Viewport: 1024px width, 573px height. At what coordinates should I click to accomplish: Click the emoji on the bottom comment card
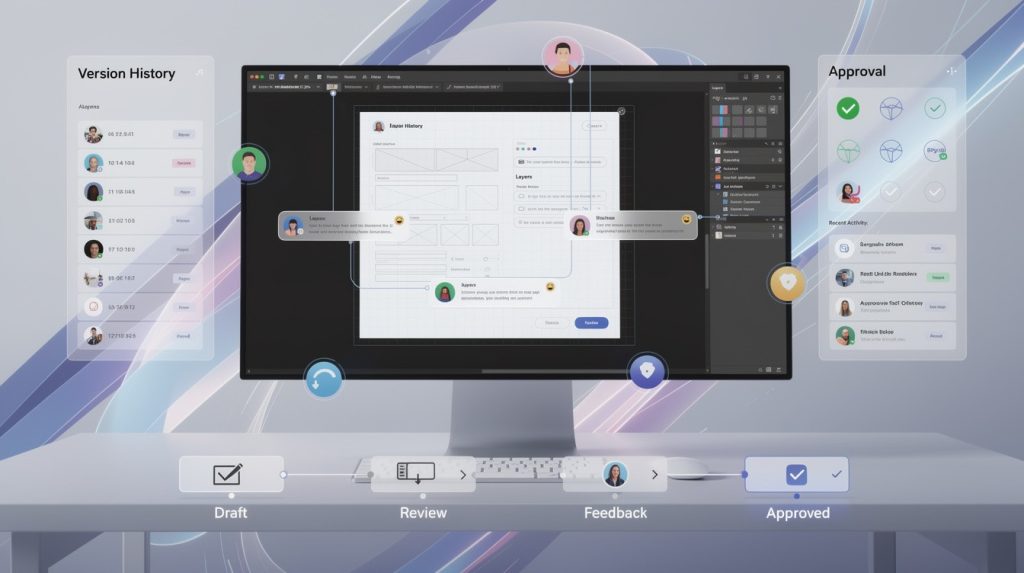click(551, 287)
